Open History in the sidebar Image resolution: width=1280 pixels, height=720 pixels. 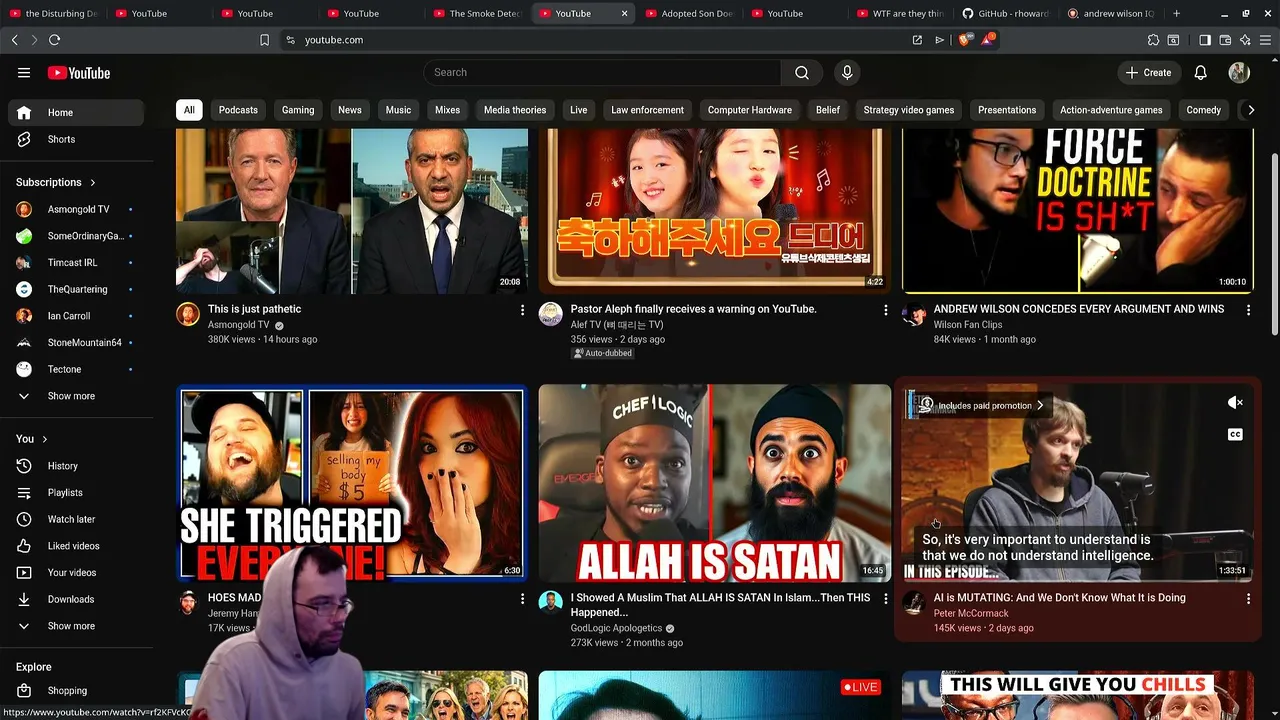tap(76, 466)
